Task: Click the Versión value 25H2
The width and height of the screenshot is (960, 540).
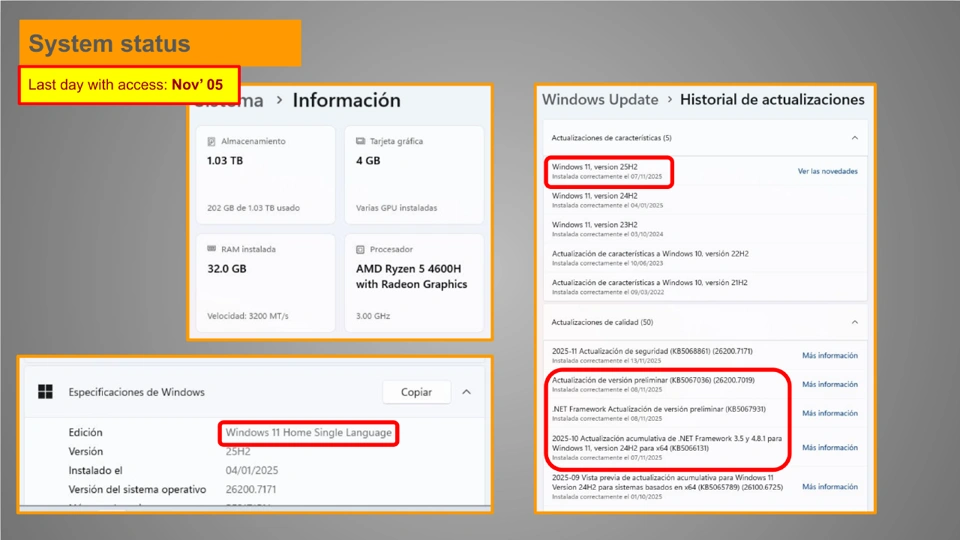Action: [238, 452]
